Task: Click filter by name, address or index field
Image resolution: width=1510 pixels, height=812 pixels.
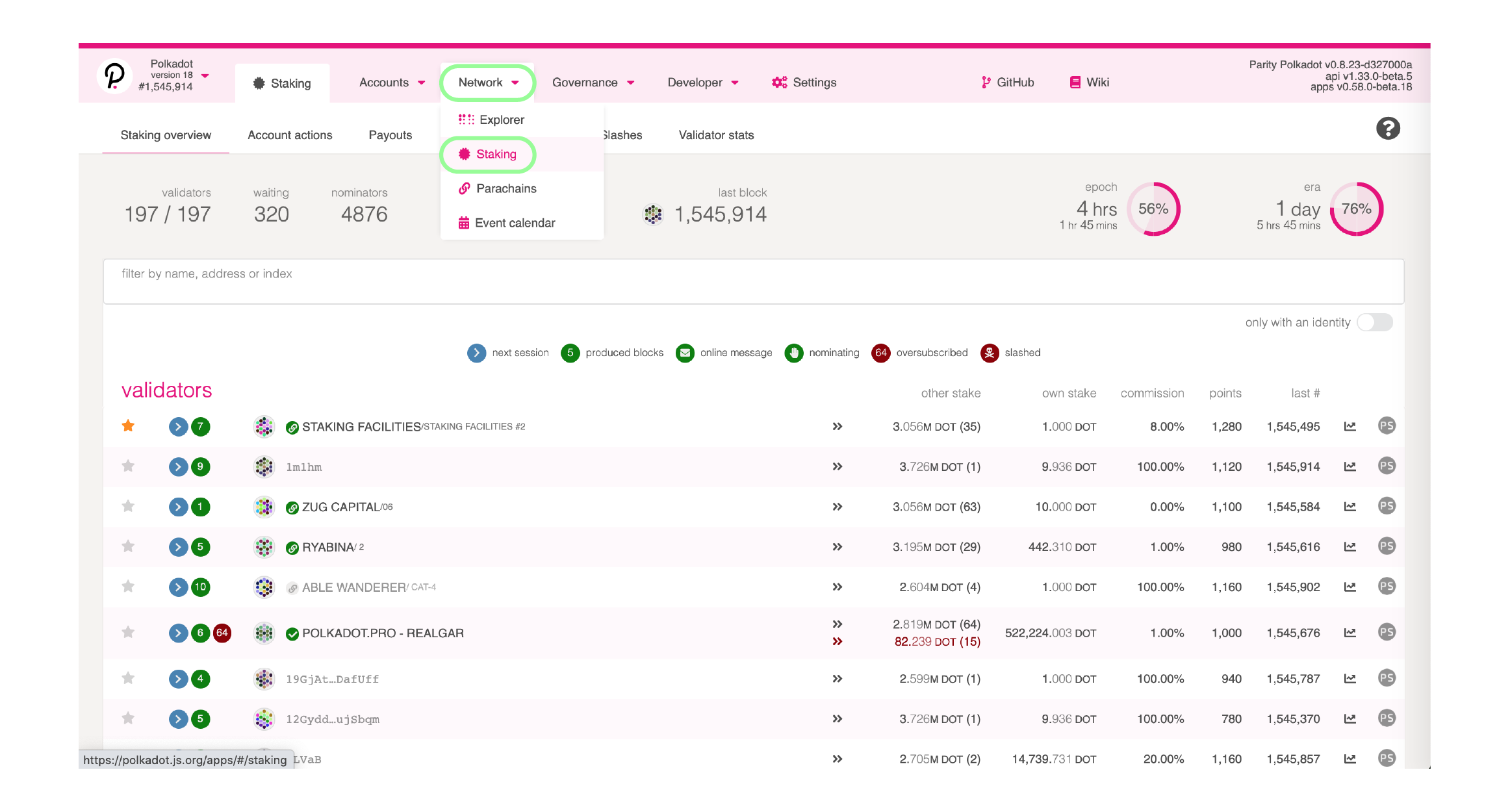Action: click(x=754, y=281)
